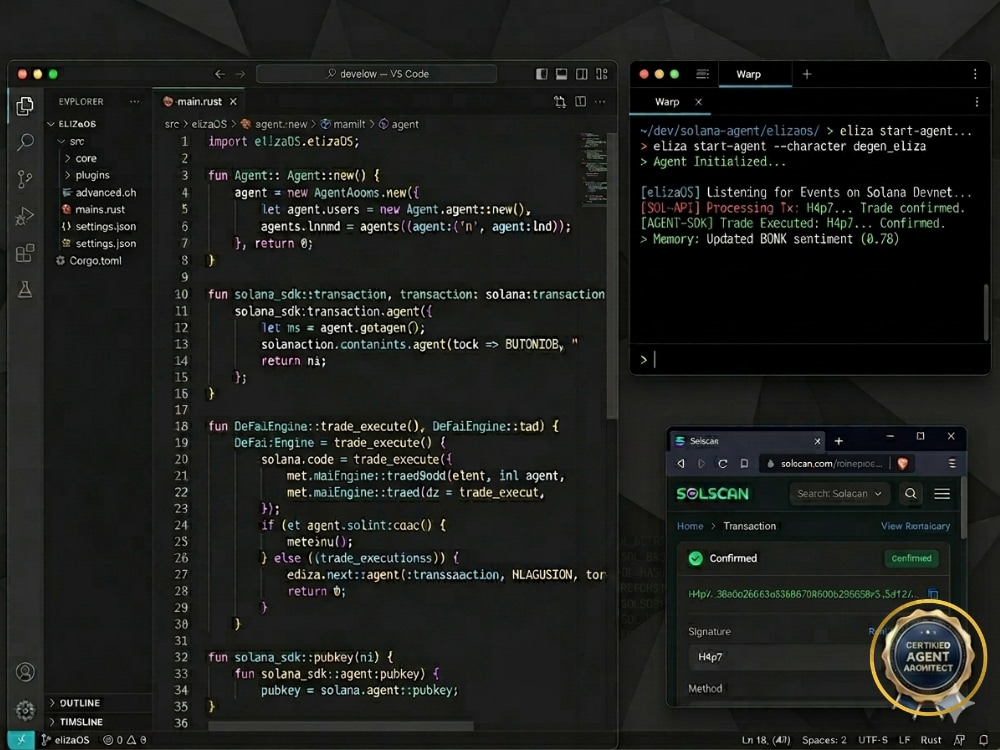Open Explorer panel more actions ellipsis
This screenshot has width=1000, height=750.
[x=135, y=101]
